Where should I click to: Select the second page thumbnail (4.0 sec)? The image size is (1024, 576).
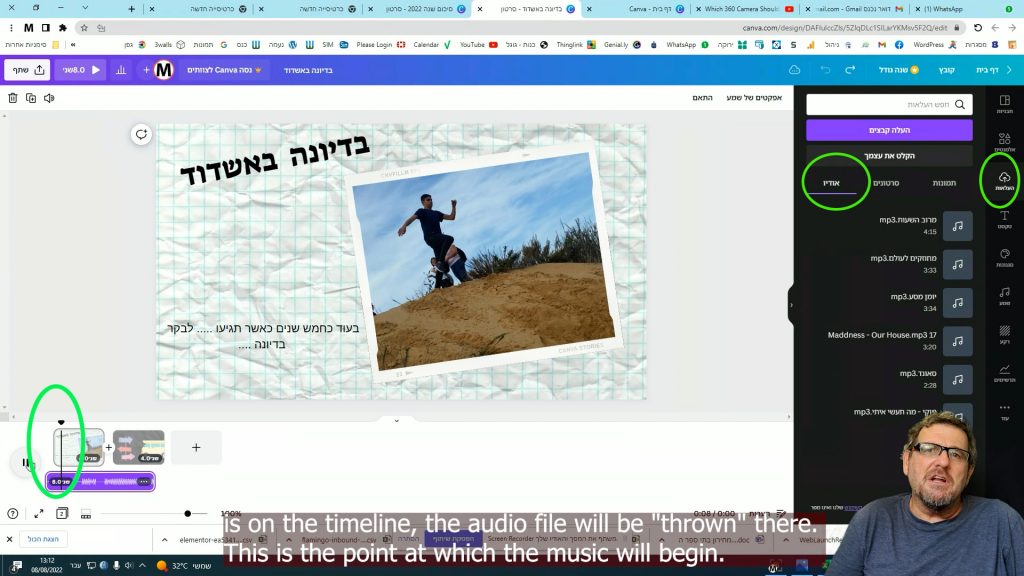pos(138,447)
